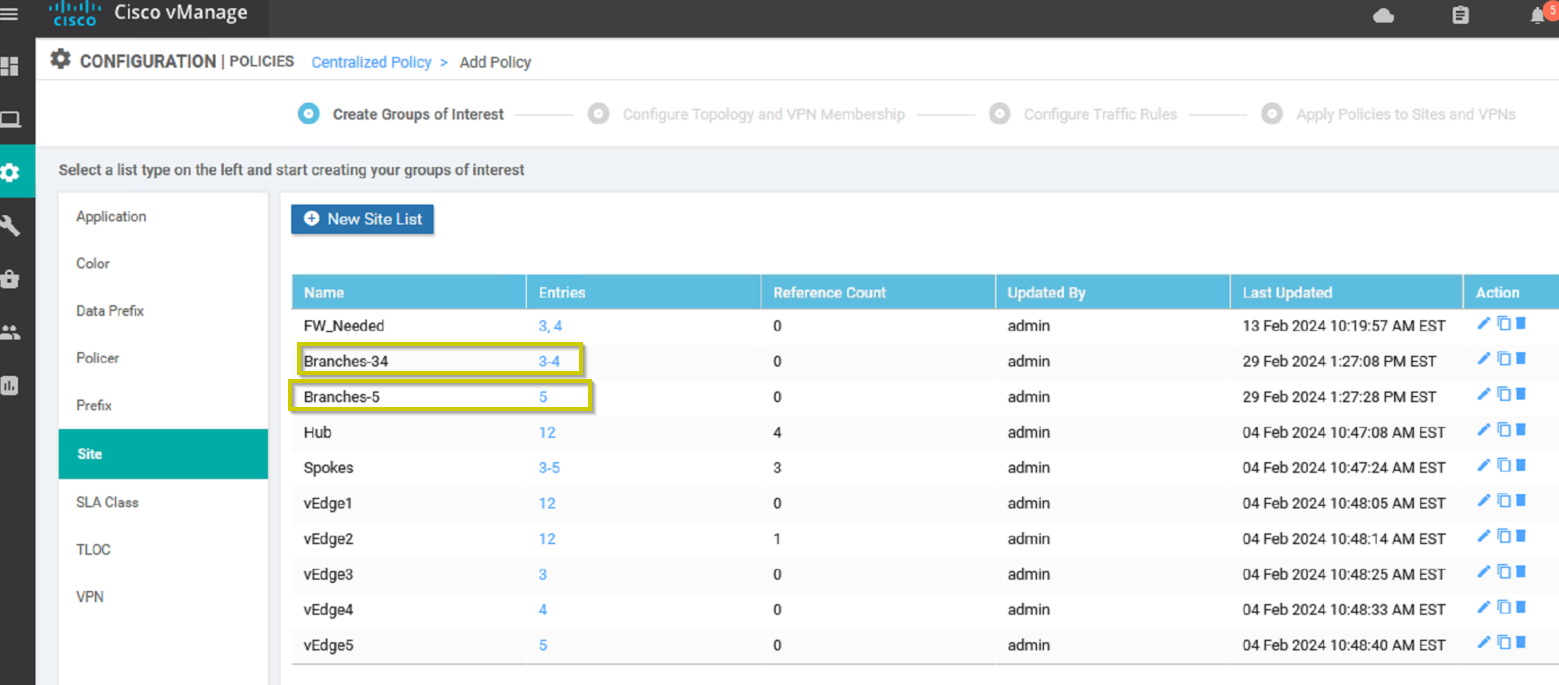Open the Monitor sidebar laptop icon
This screenshot has width=1559, height=685.
click(10, 120)
